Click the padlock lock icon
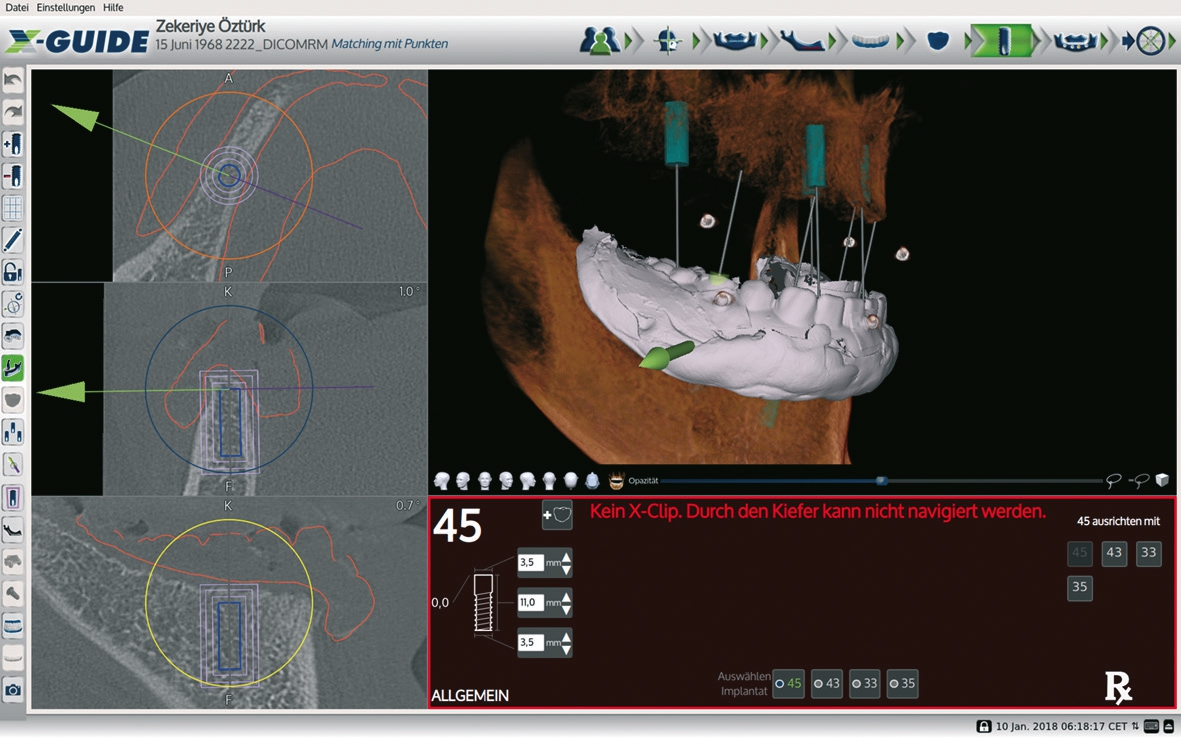1181x738 pixels. [x=13, y=272]
